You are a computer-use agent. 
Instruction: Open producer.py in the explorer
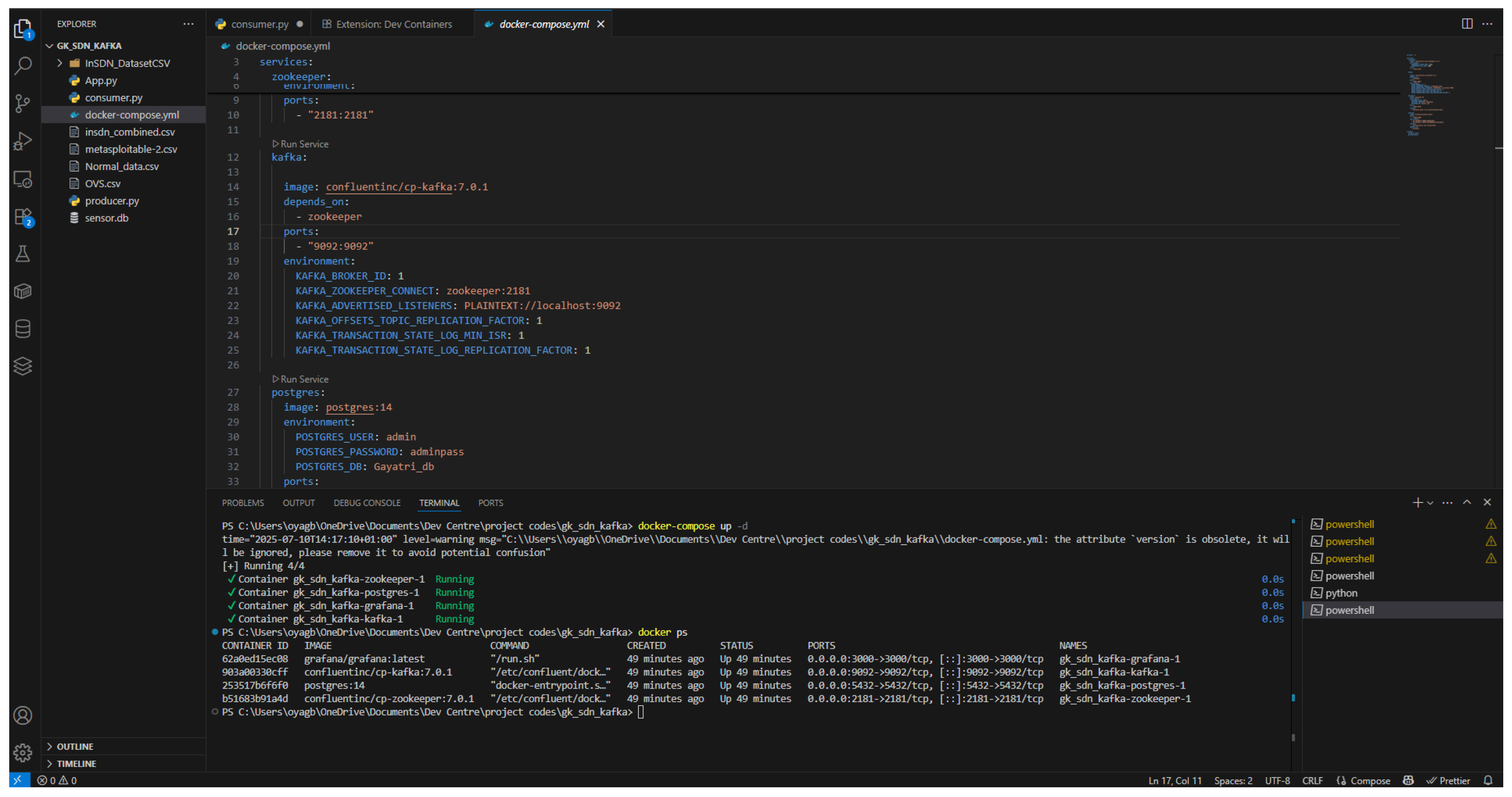(x=111, y=201)
